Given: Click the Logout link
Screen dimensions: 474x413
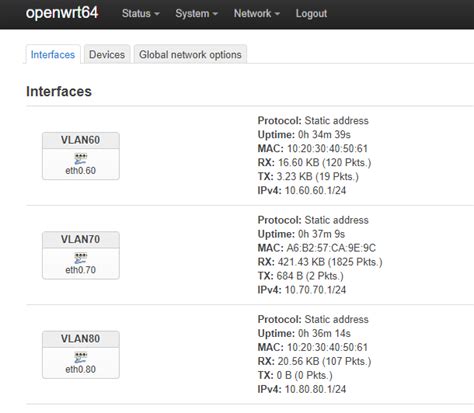Looking at the screenshot, I should pyautogui.click(x=311, y=14).
